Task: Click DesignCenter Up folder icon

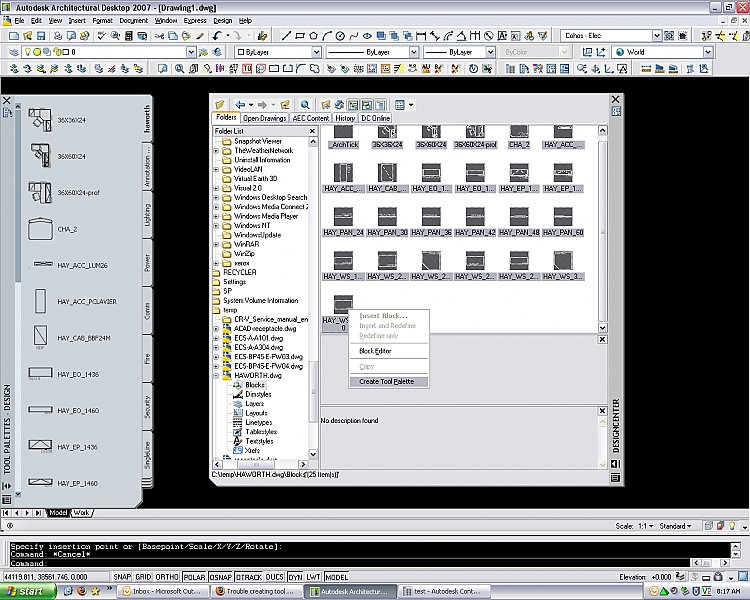Action: coord(286,104)
